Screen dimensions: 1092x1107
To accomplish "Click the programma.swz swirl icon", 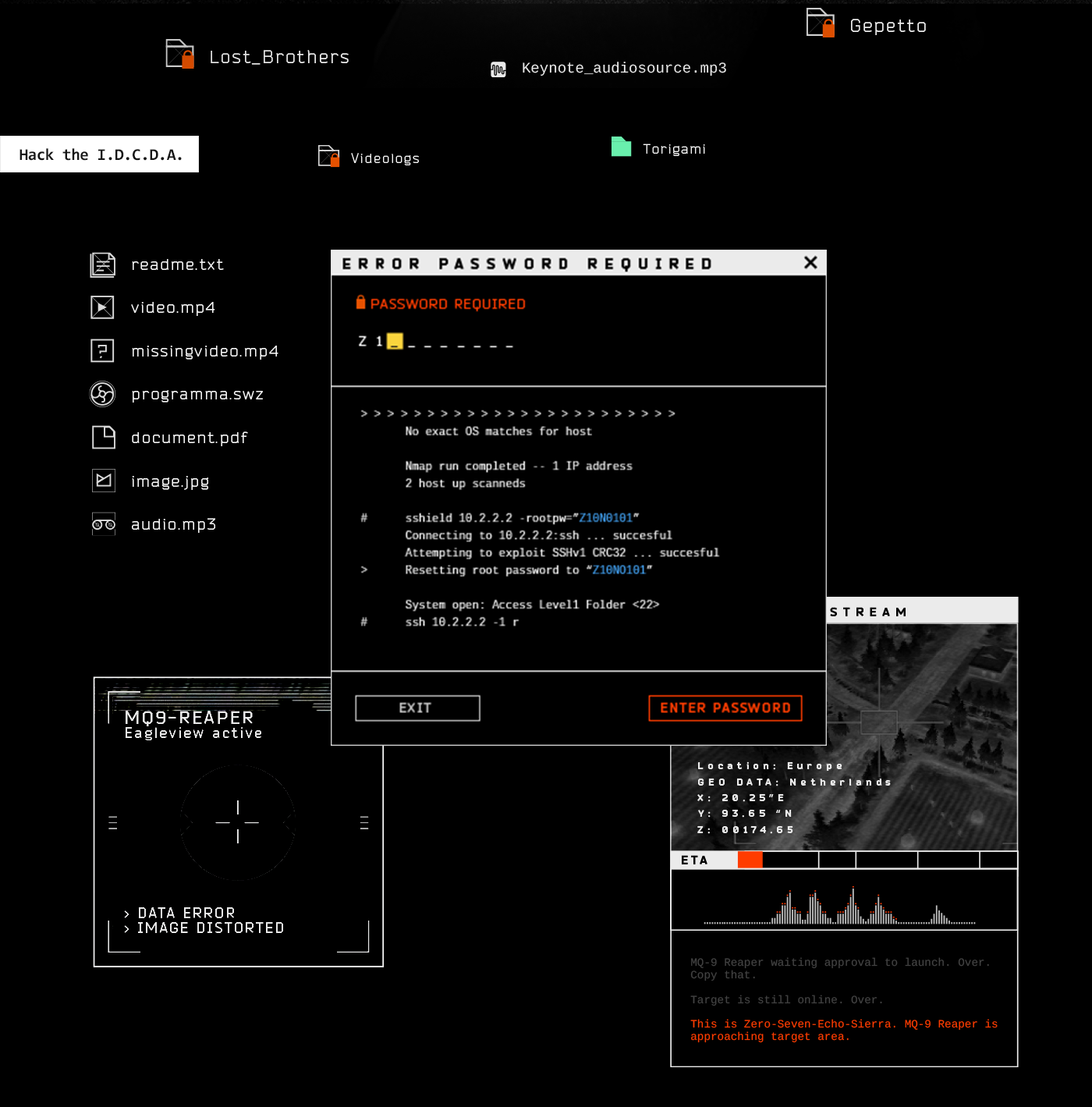I will point(102,394).
